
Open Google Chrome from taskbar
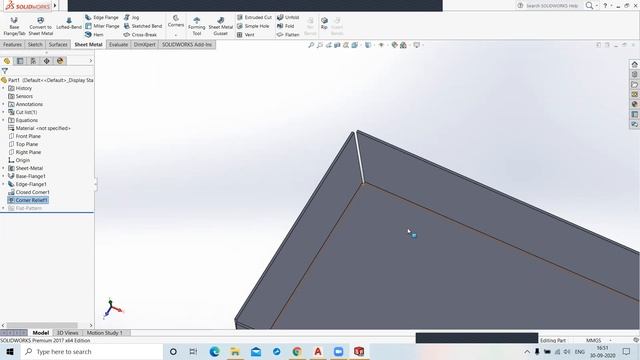click(297, 351)
